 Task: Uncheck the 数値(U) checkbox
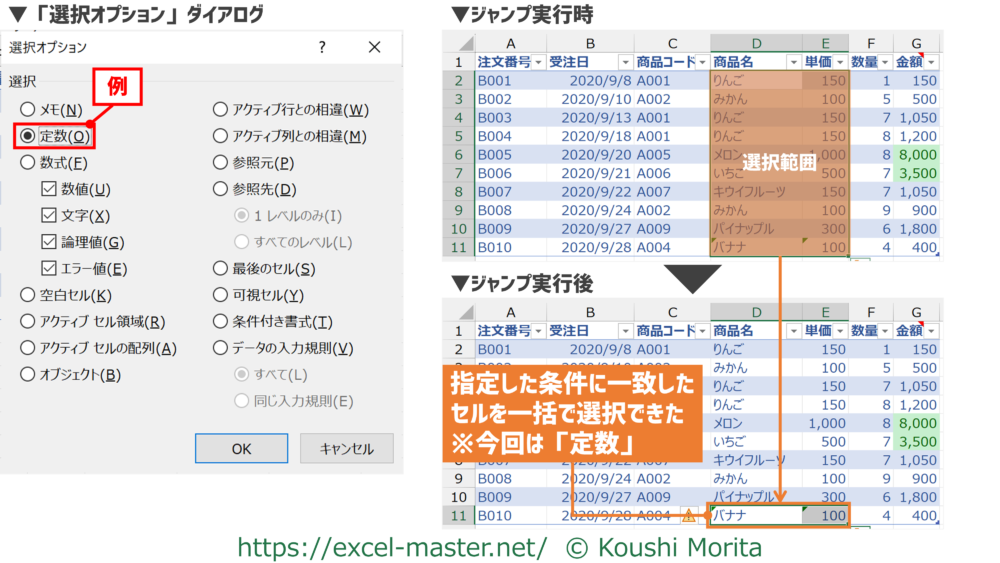[48, 189]
